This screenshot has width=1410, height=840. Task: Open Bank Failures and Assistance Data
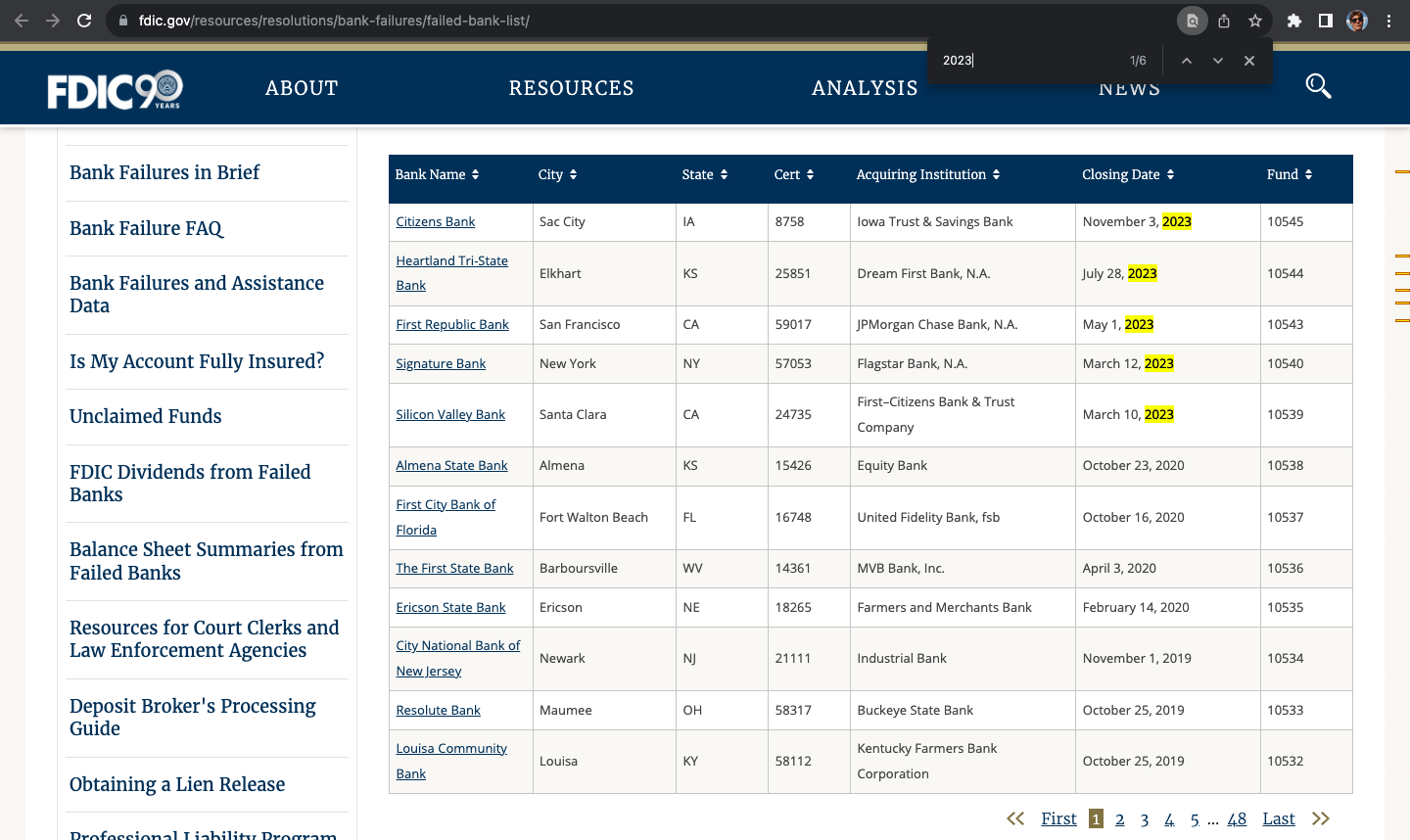(x=197, y=294)
